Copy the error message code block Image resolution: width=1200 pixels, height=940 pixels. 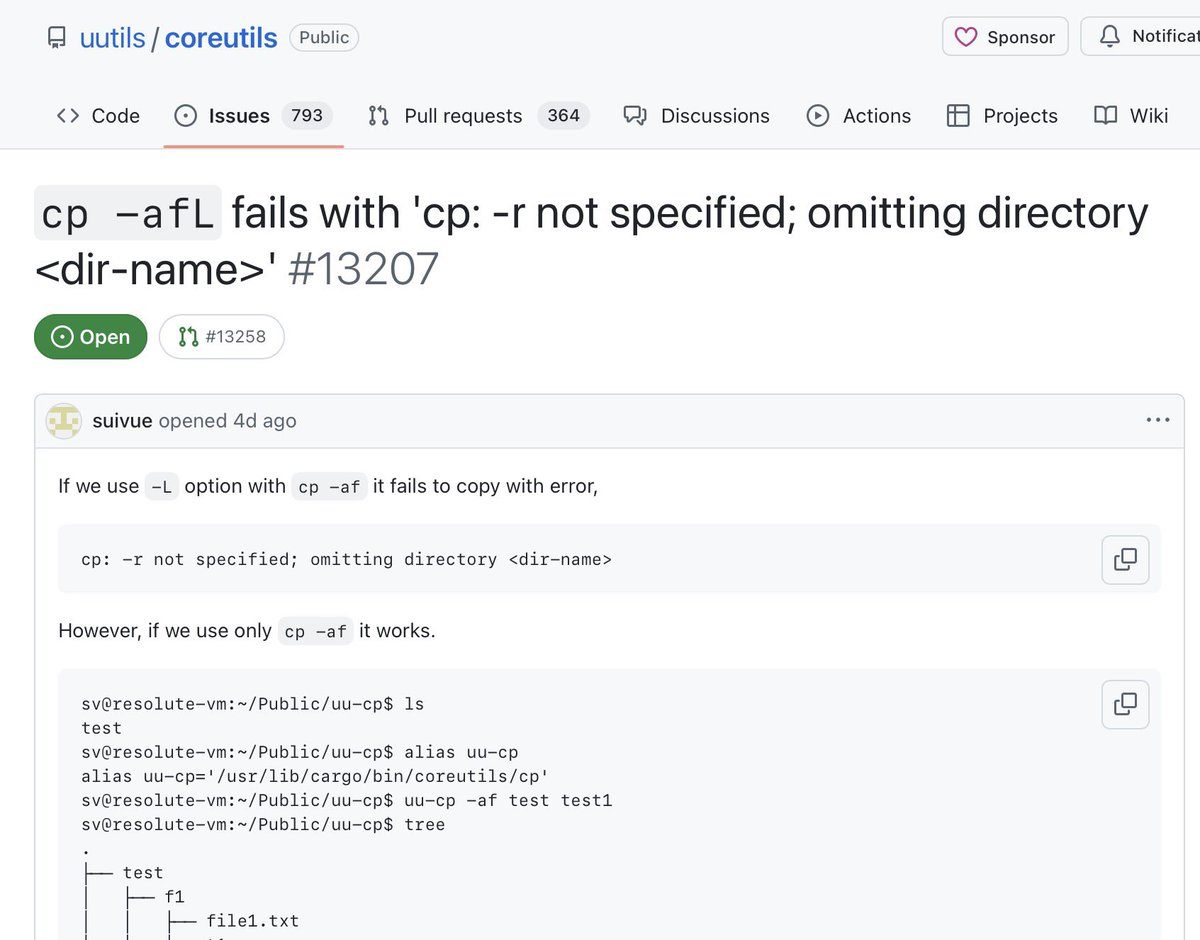[x=1125, y=559]
